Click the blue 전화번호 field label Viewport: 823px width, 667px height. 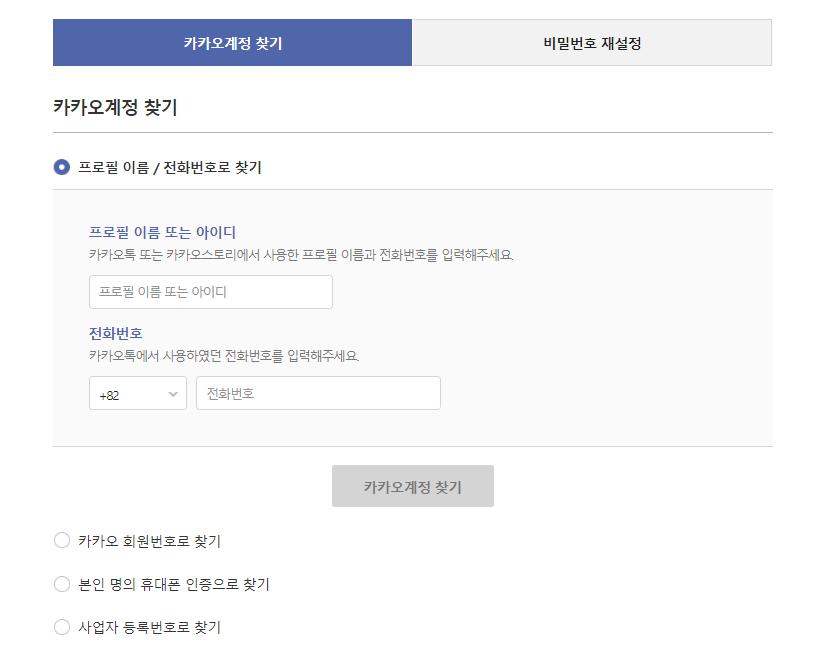pos(115,333)
